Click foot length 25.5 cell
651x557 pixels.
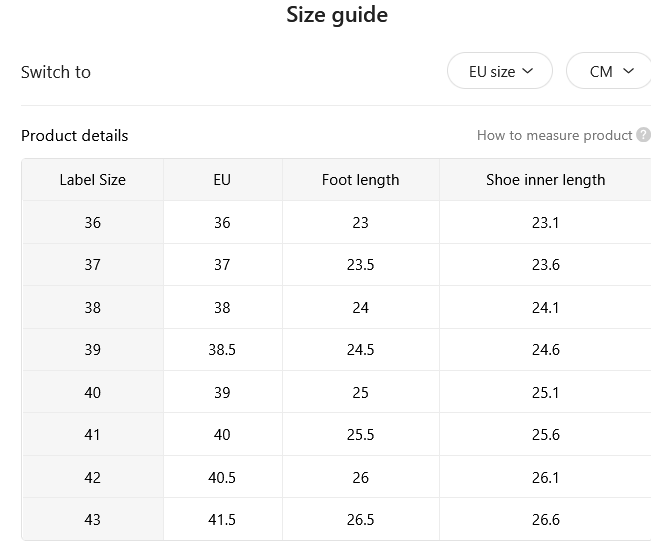coord(360,435)
